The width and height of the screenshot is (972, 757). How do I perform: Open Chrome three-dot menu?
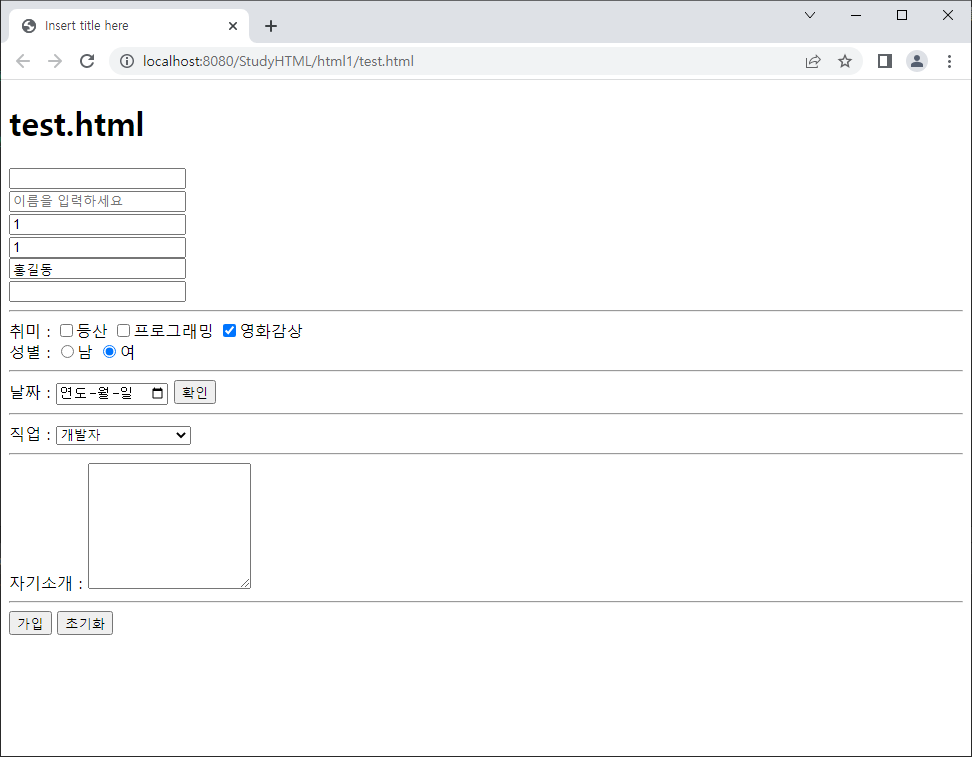949,61
